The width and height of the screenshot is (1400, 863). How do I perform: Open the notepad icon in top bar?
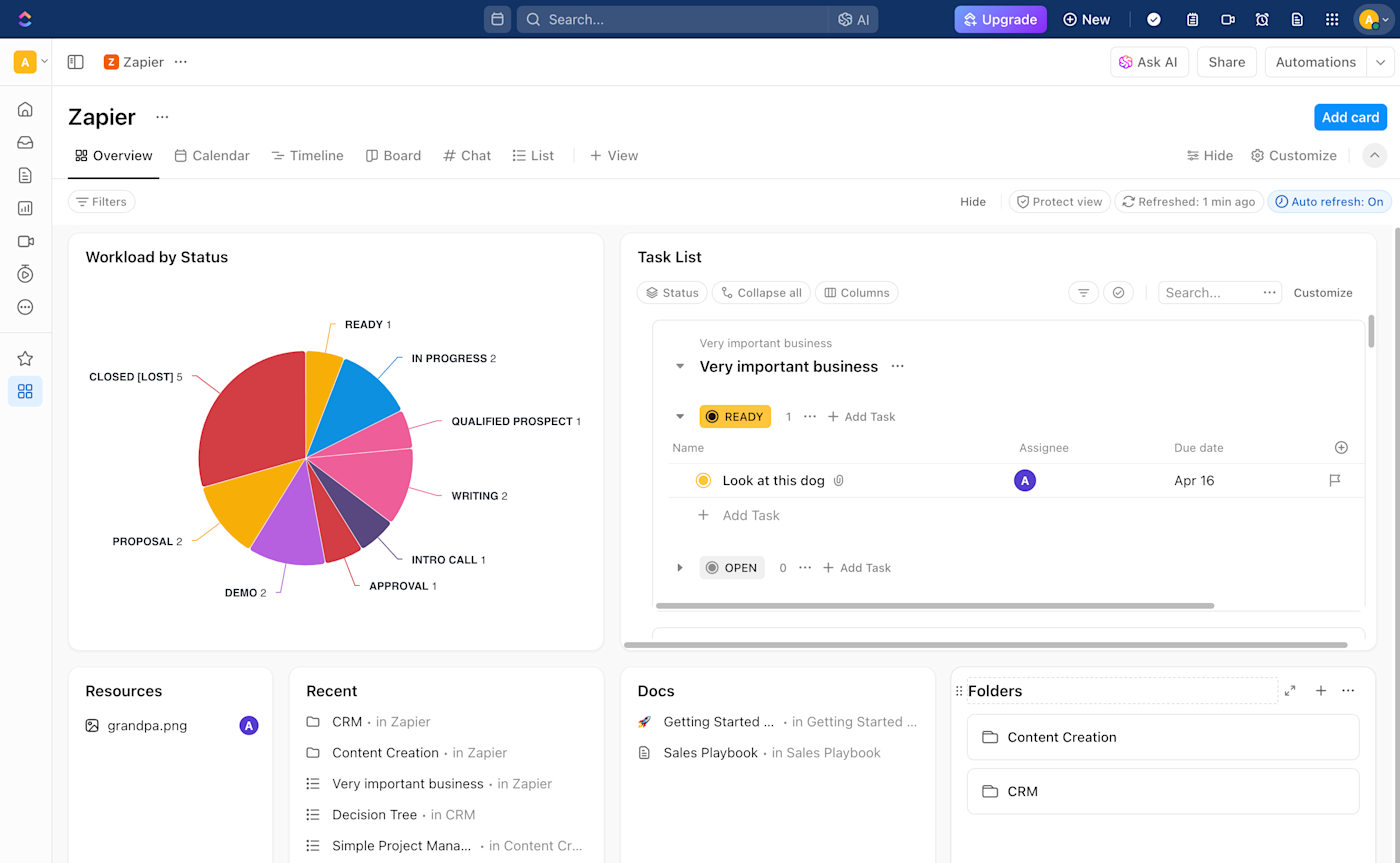(1192, 19)
